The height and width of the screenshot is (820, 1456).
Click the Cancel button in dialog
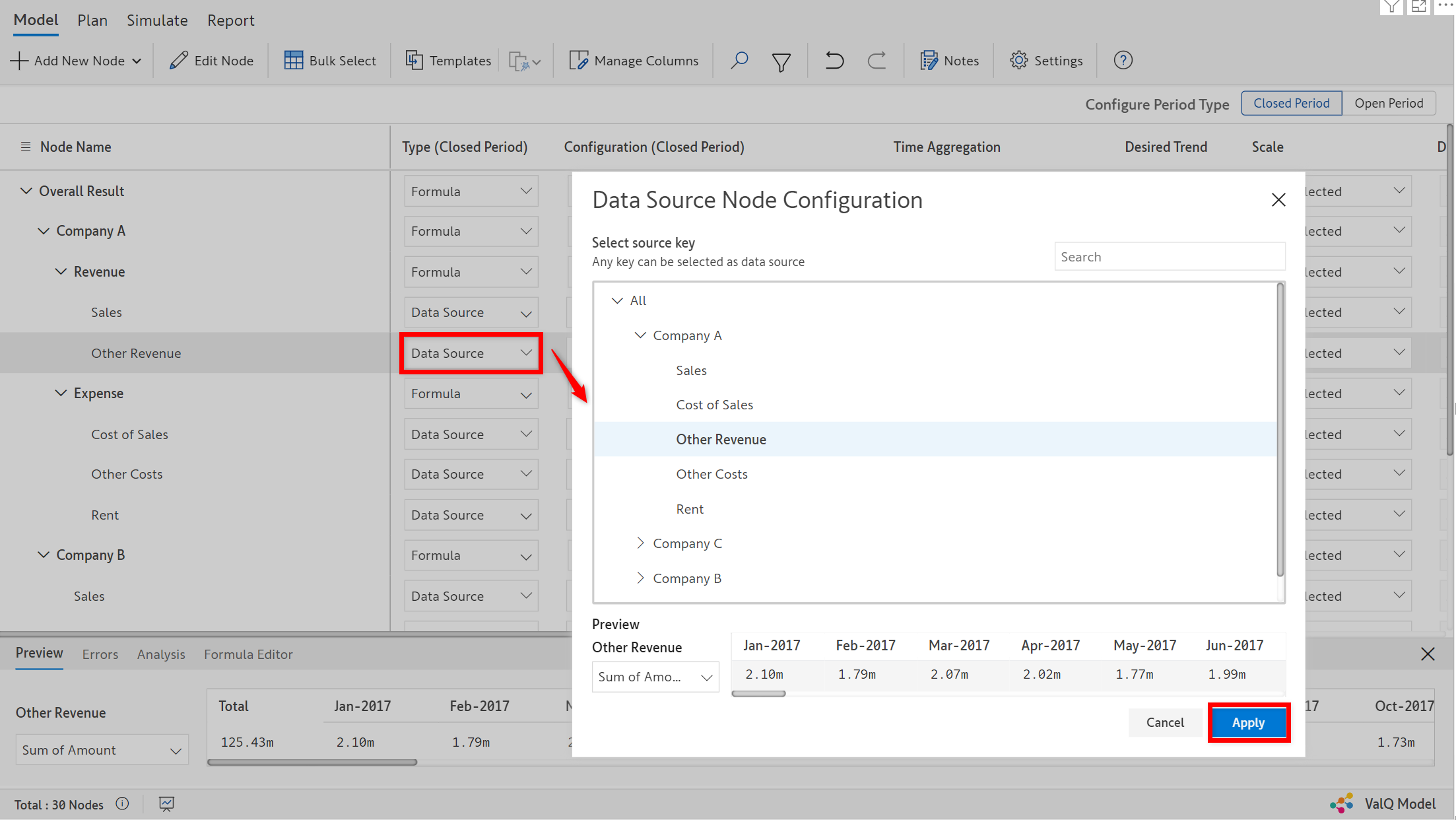pos(1165,722)
